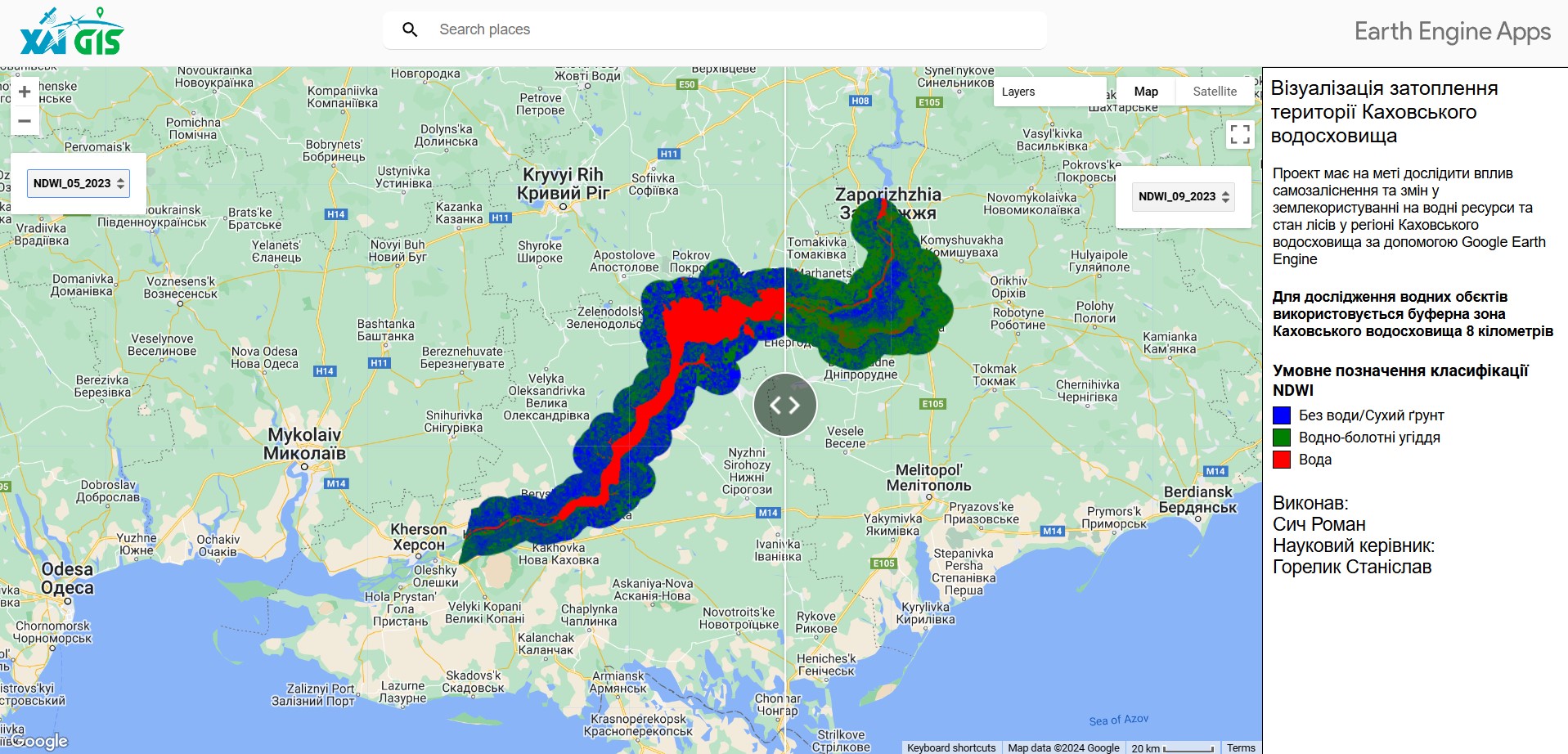Click supervisor name 'Горелик Станіслав'

(x=1352, y=567)
